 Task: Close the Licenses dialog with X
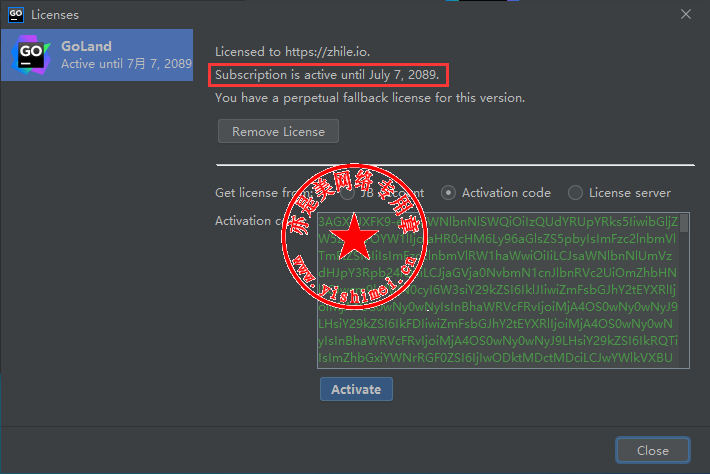point(686,14)
